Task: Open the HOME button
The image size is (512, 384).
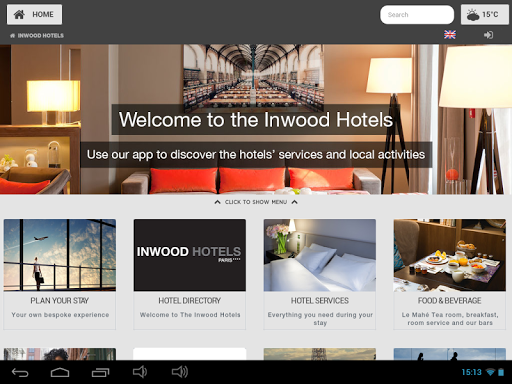Action: tap(34, 14)
